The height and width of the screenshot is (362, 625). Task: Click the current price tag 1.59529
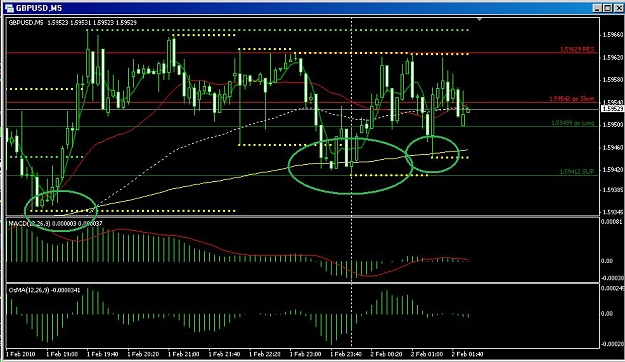612,109
